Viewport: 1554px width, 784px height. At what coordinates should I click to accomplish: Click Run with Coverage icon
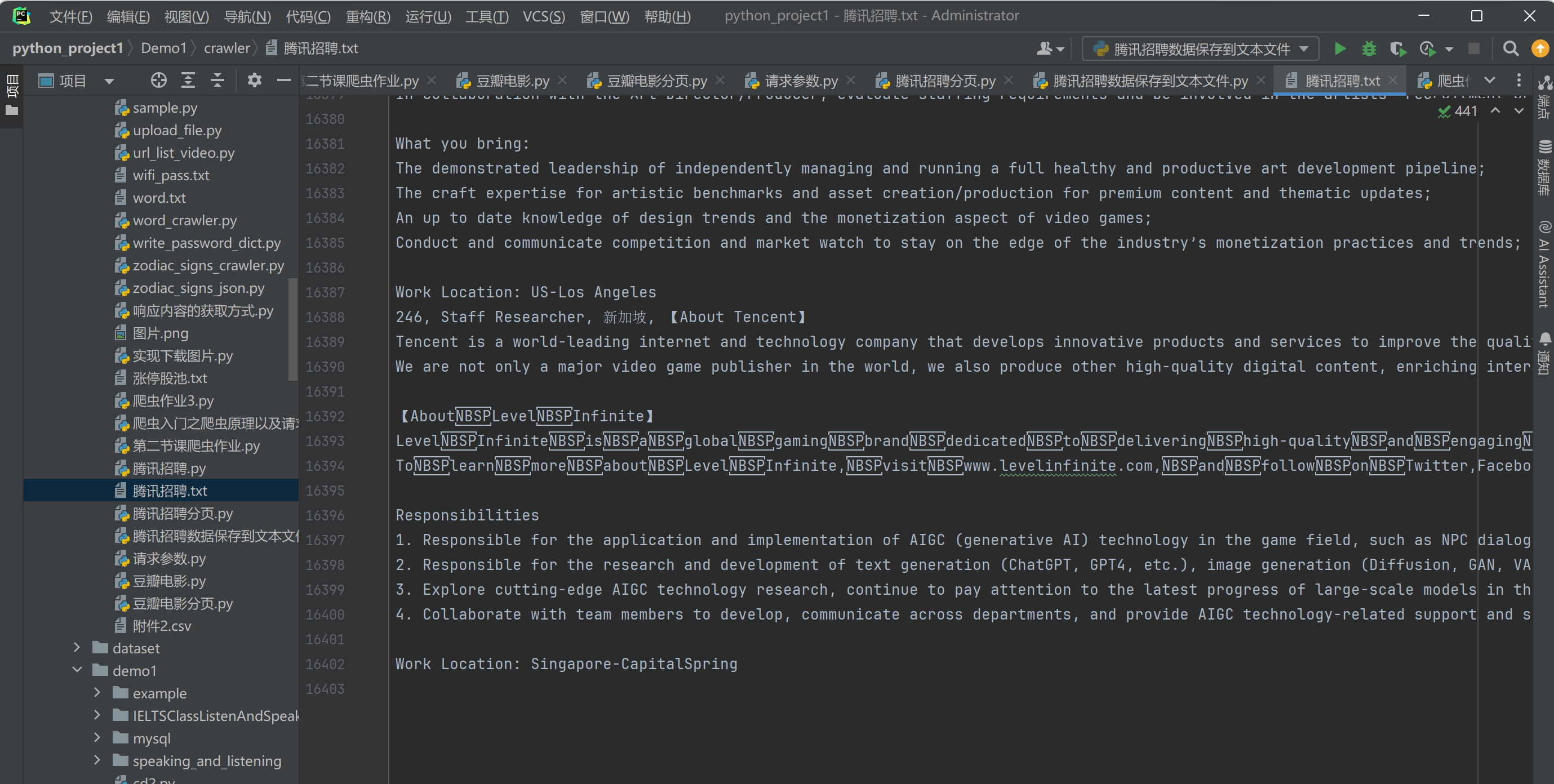pos(1398,49)
